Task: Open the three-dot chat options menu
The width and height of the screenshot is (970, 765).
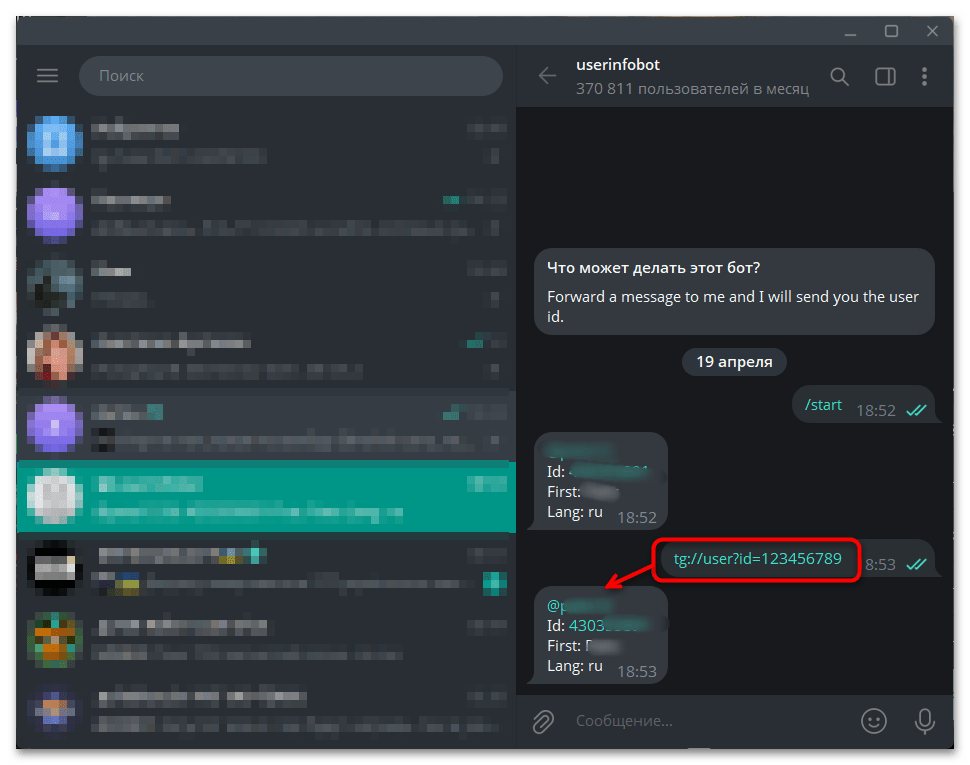Action: 924,76
